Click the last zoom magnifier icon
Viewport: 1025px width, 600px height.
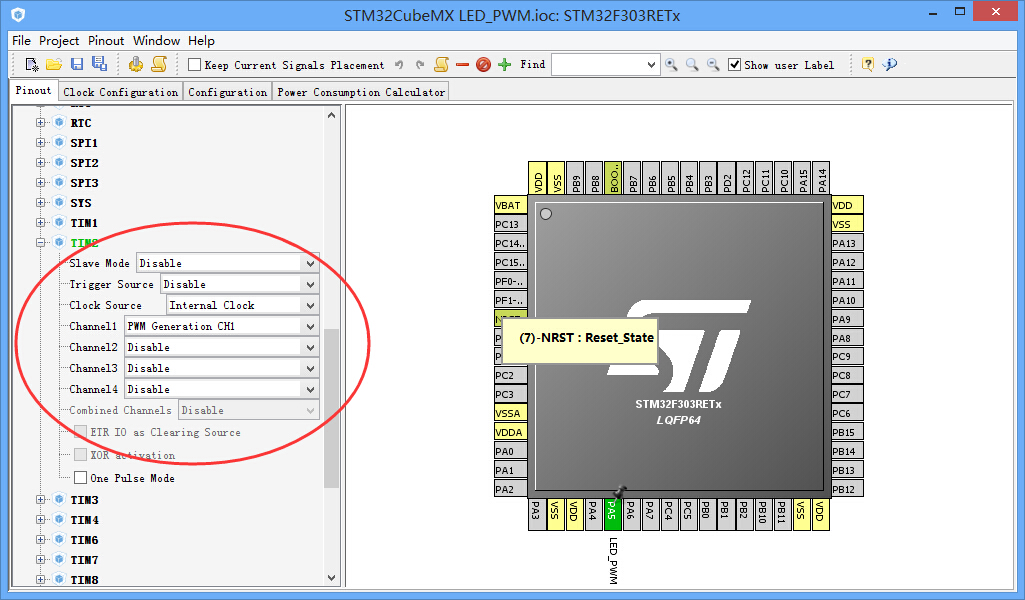tap(713, 65)
